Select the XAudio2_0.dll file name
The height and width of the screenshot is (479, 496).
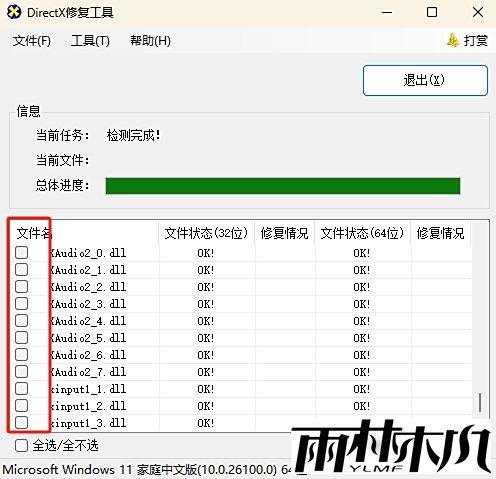click(x=88, y=253)
